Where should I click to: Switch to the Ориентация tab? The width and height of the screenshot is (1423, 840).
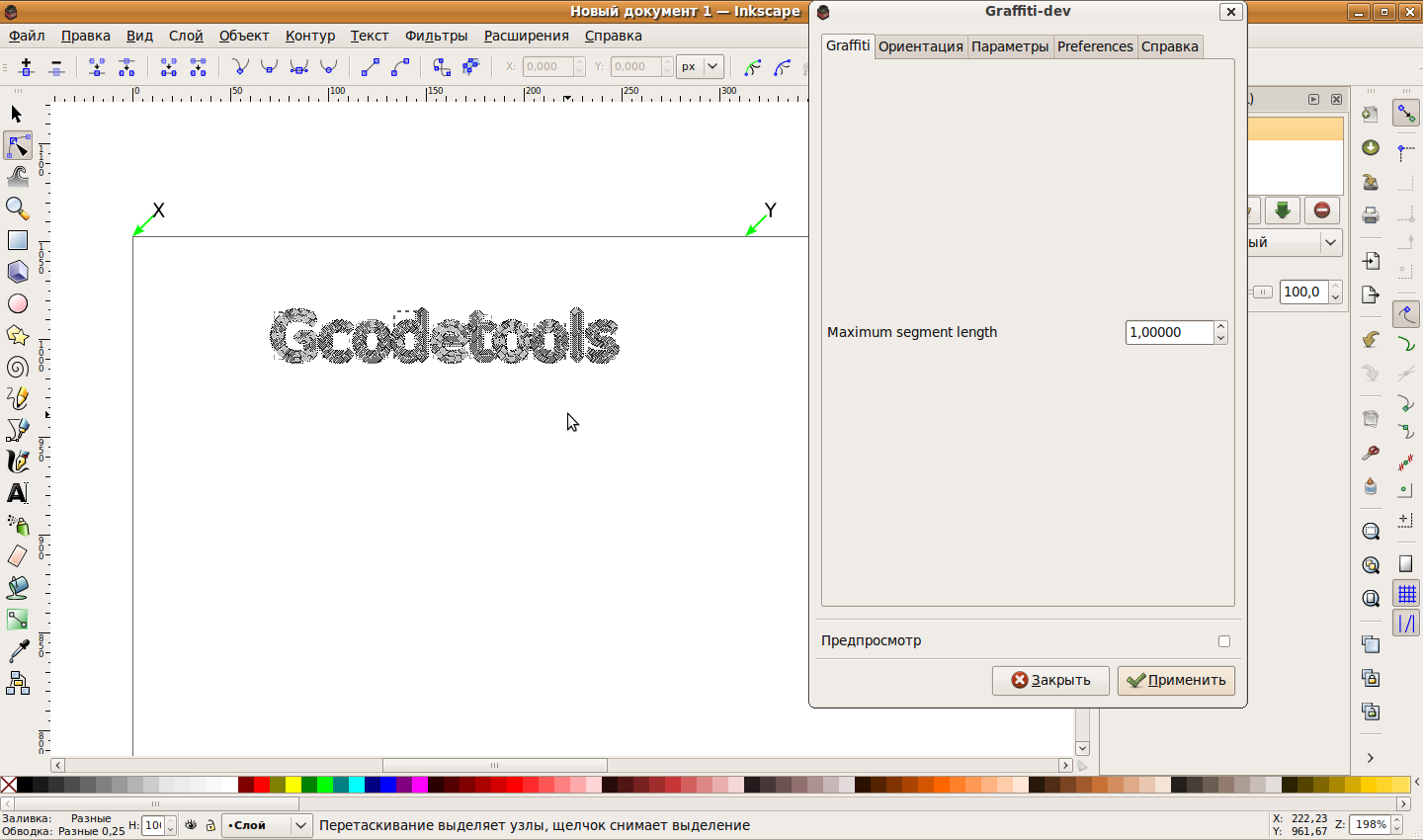pyautogui.click(x=921, y=46)
